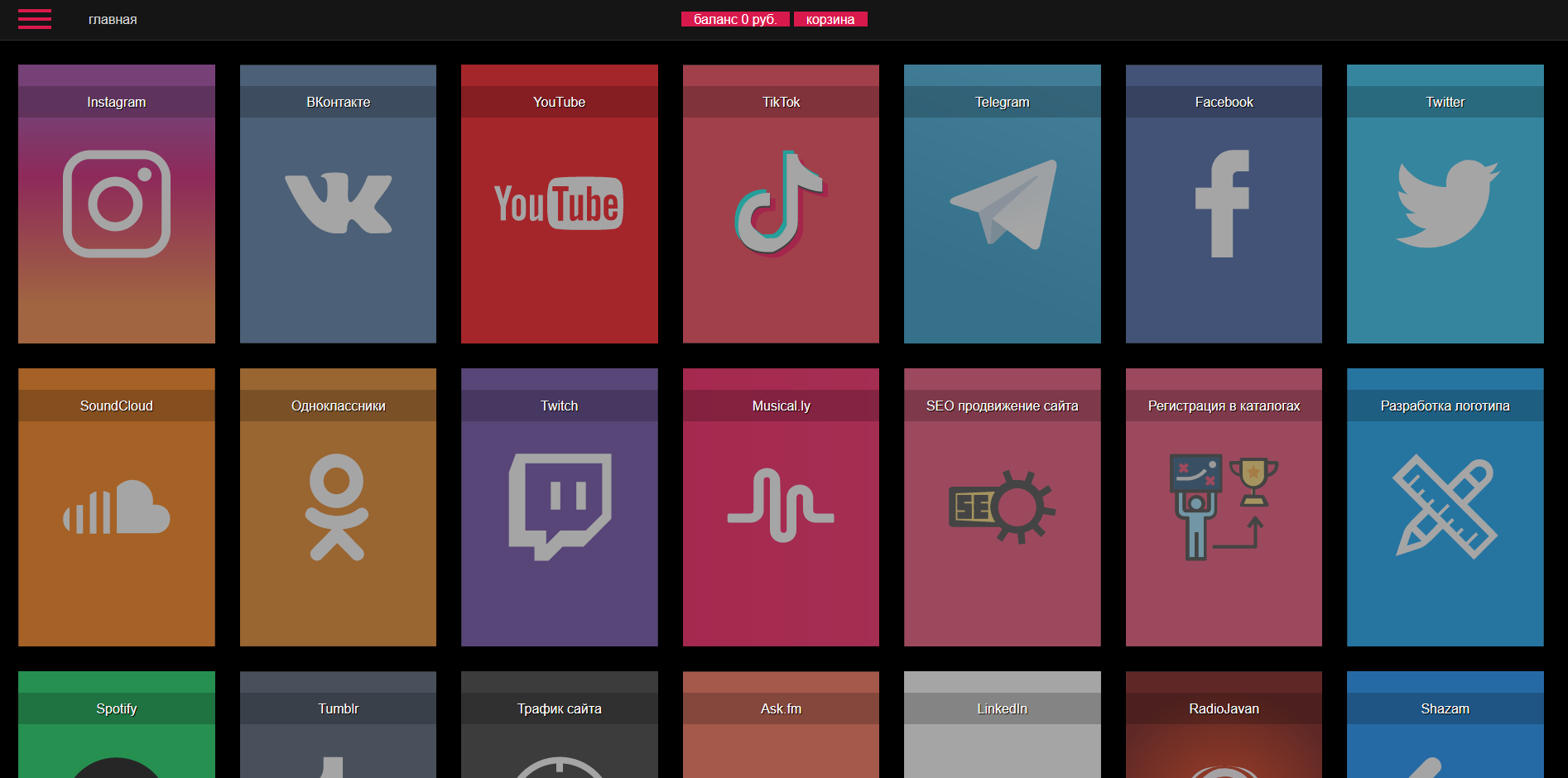Open the Трафик сайта card title
The image size is (1568, 778).
point(559,708)
